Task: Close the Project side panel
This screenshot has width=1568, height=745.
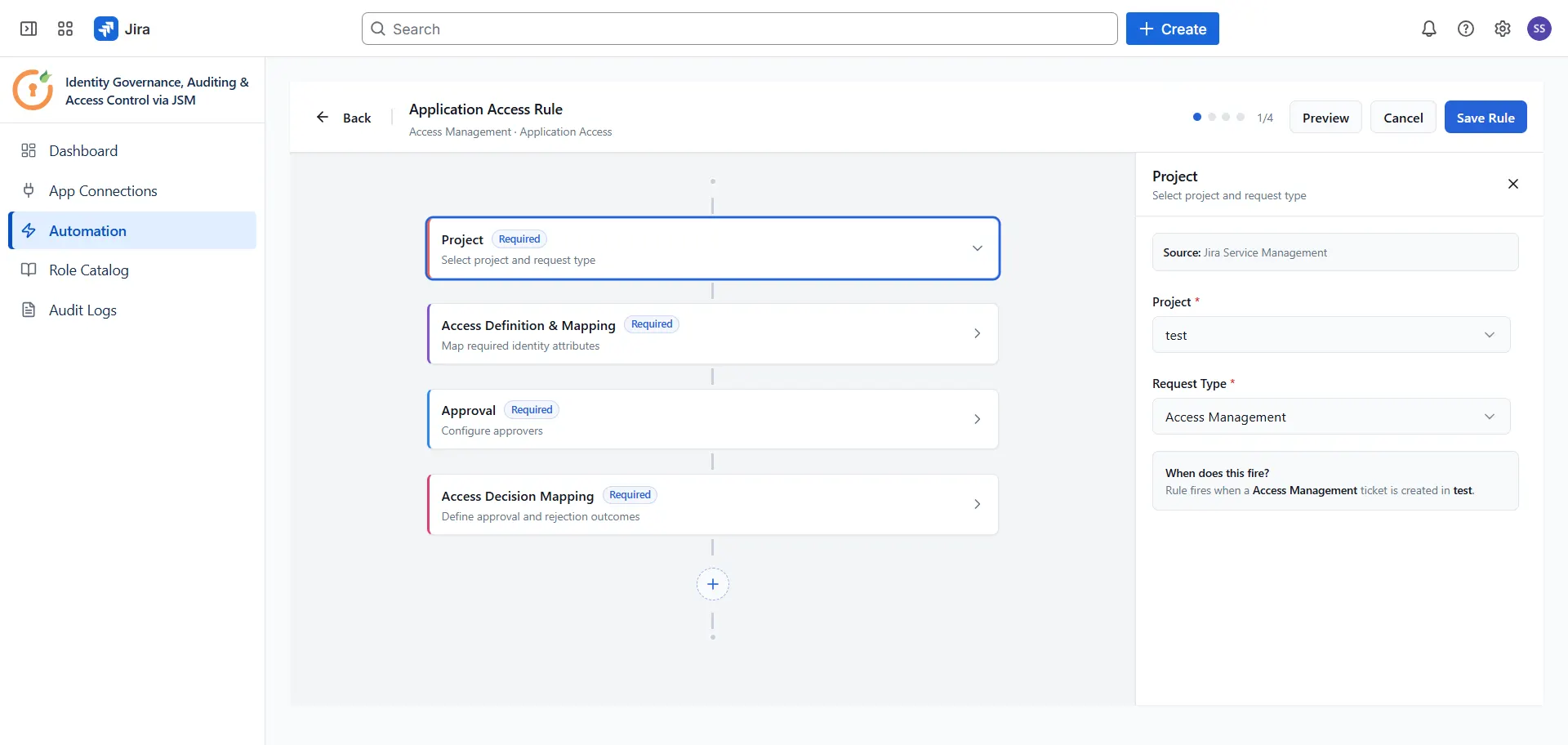Action: [1513, 184]
